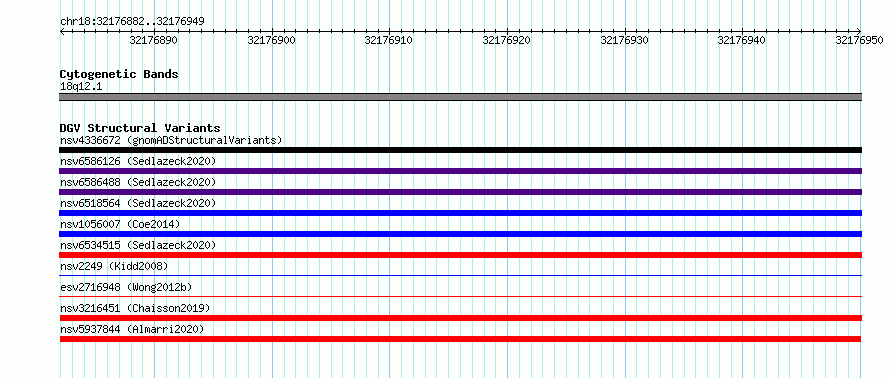Open variant nsv3216451 Chaisson2019 label
This screenshot has height=378, width=890.
135,308
